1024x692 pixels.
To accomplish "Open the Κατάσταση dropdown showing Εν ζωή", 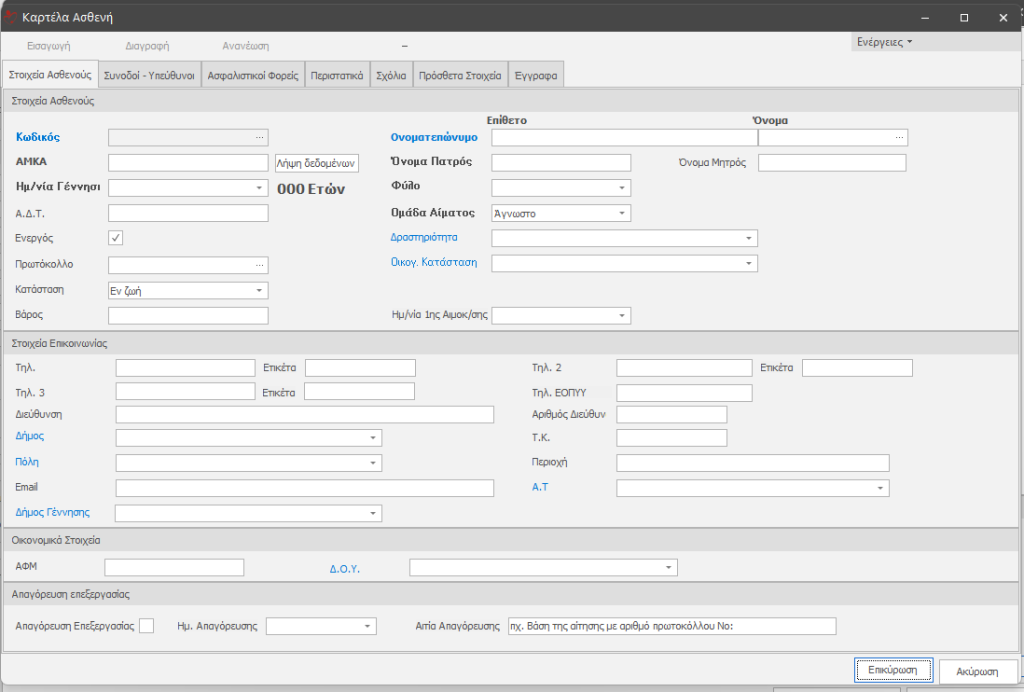I will [260, 290].
